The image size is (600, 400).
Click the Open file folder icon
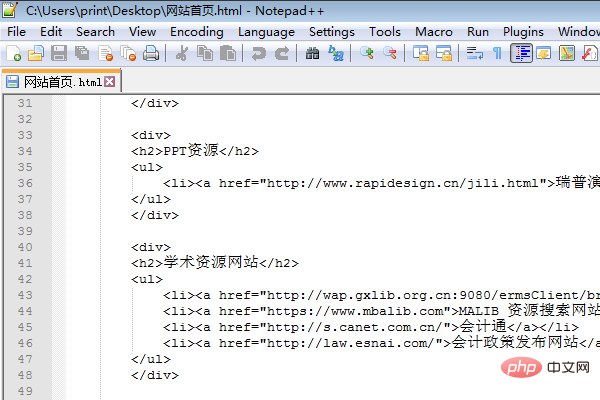point(36,53)
